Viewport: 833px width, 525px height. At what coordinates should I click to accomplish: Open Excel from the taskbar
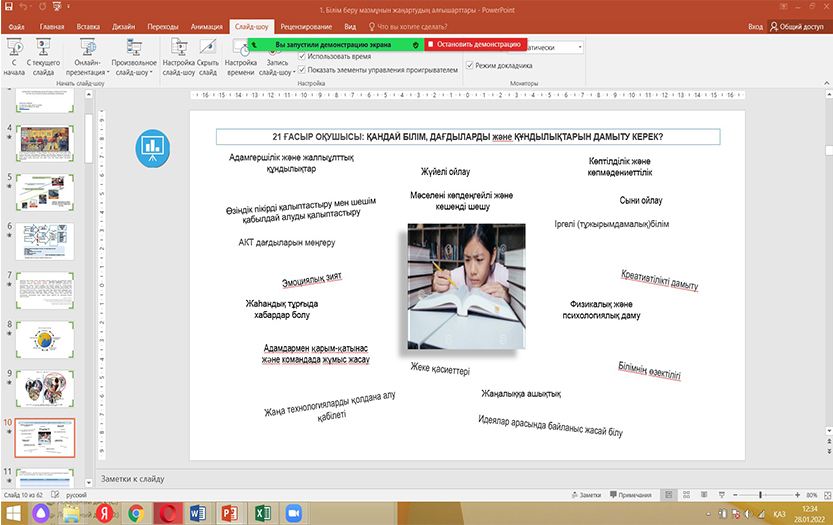point(263,513)
